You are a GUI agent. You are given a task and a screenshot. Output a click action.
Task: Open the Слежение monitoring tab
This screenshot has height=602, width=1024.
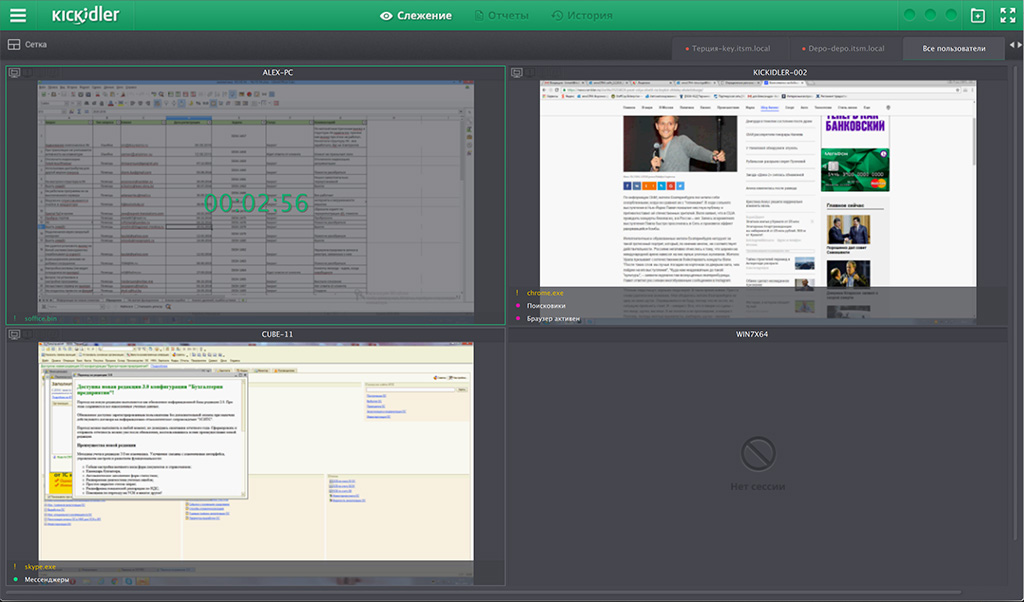click(x=416, y=16)
